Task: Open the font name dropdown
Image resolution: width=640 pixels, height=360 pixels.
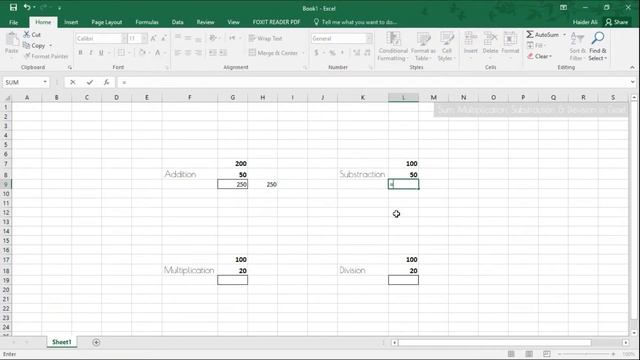Action: point(124,38)
